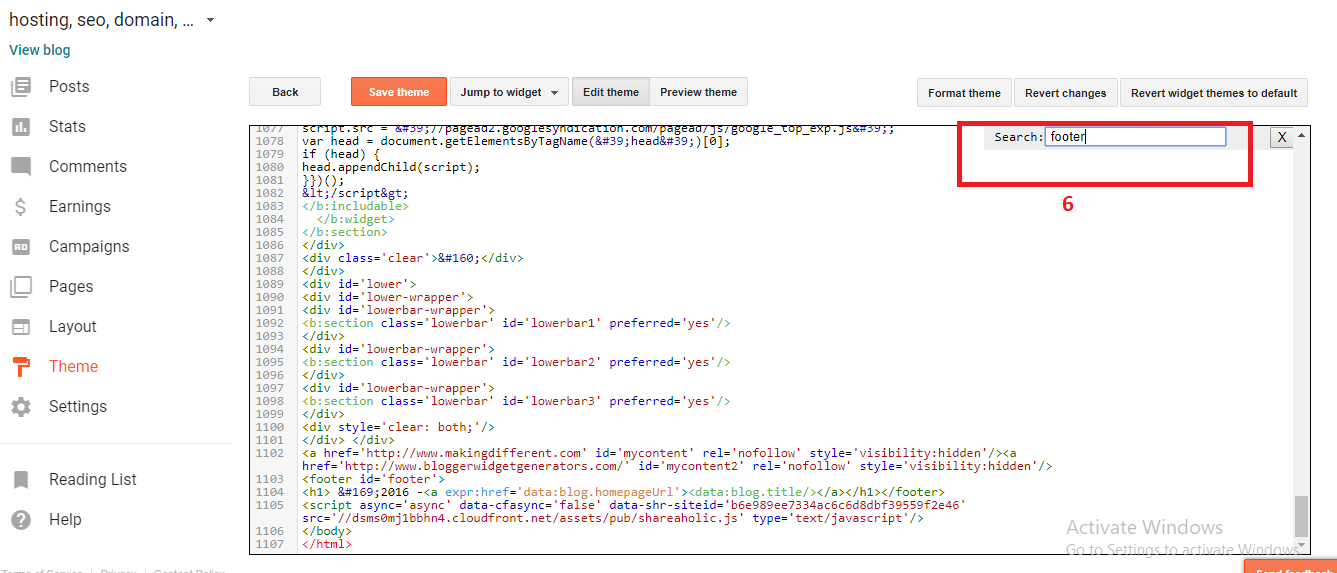Go to Posts in sidebar
This screenshot has width=1337, height=573.
click(69, 87)
